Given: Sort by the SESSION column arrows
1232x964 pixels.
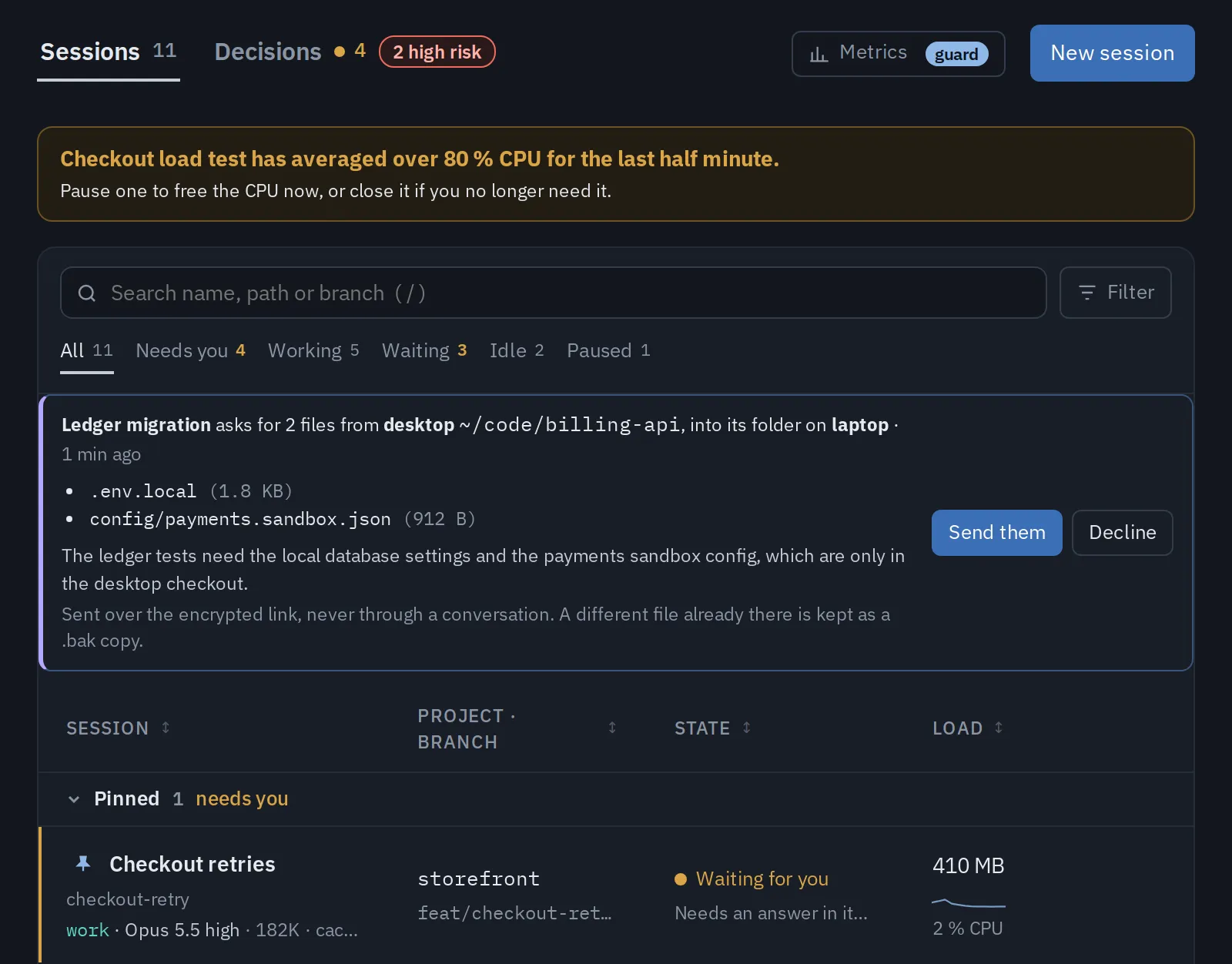Looking at the screenshot, I should [x=166, y=728].
